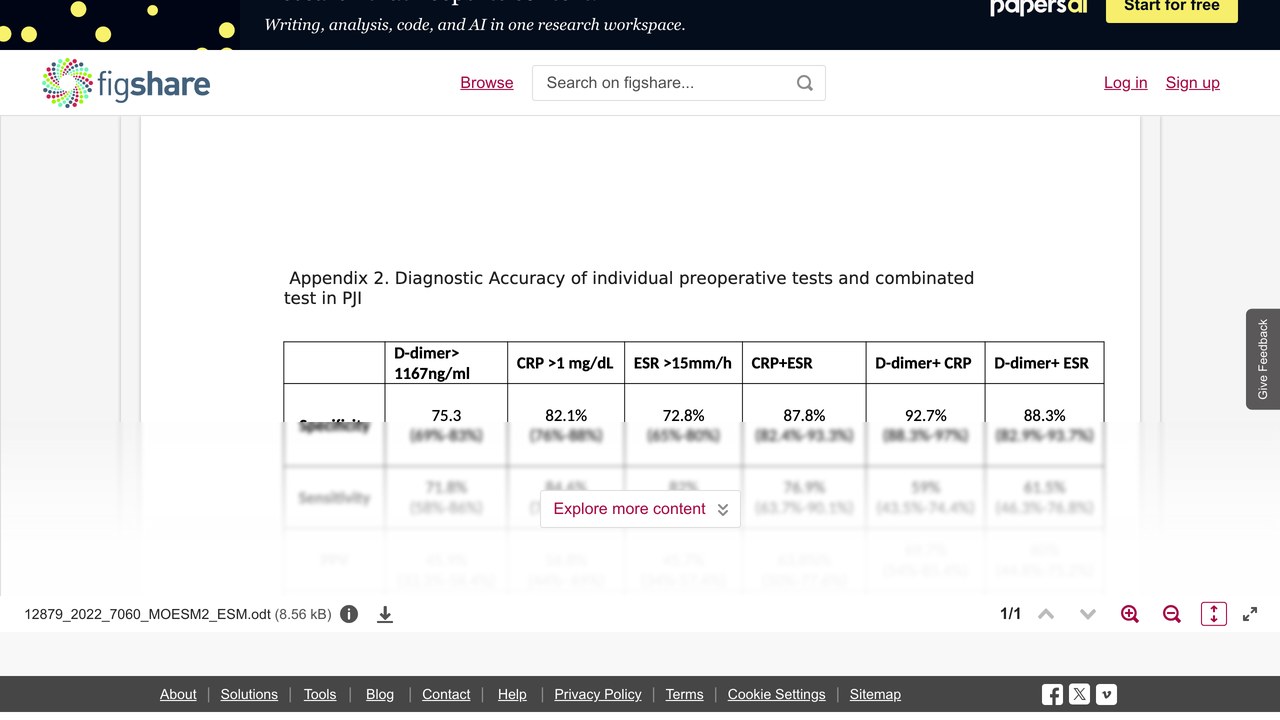Viewport: 1280px width, 720px height.
Task: Toggle fit-to-height view mode
Action: pos(1213,614)
